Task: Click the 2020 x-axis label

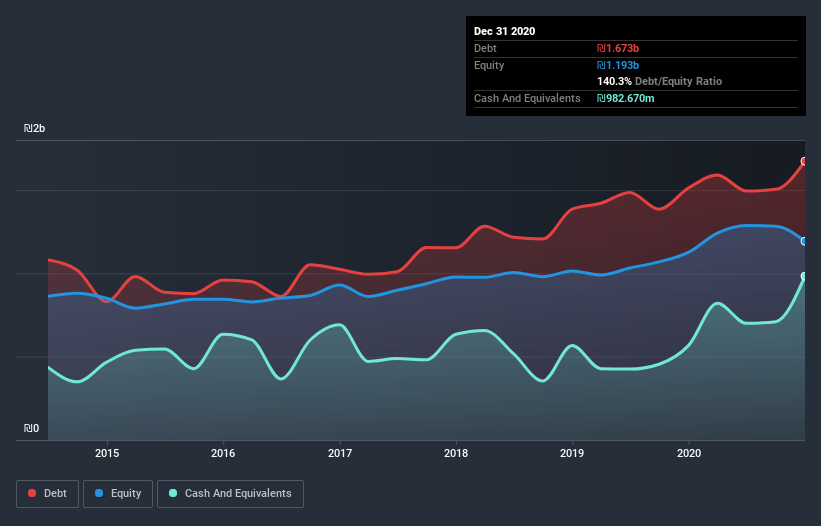Action: [x=689, y=453]
